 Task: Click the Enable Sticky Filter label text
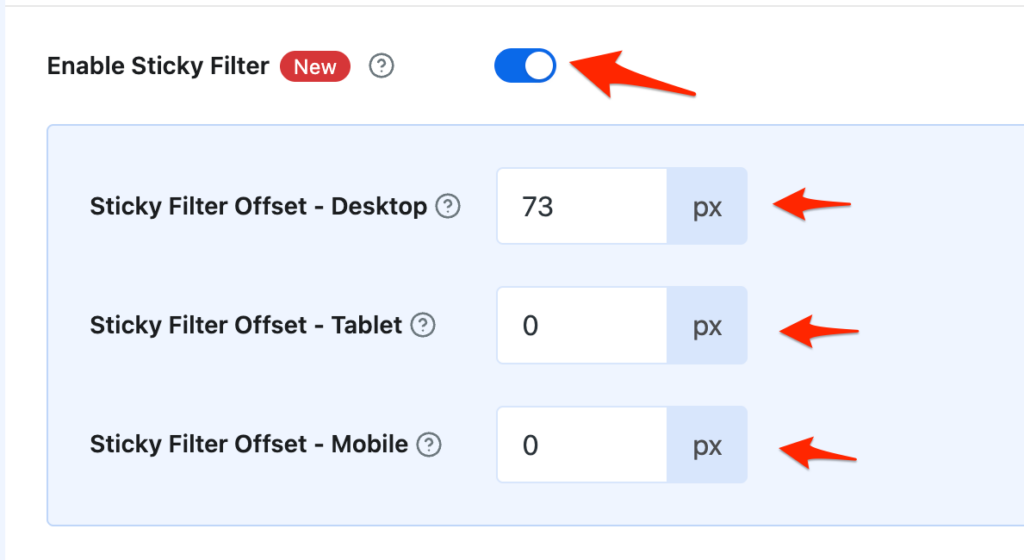tap(158, 67)
